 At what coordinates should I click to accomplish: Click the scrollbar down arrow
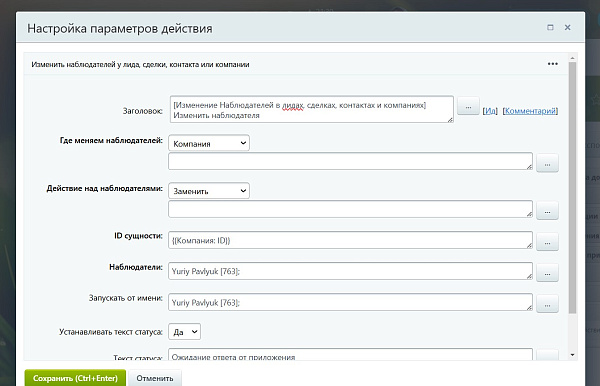(x=572, y=355)
